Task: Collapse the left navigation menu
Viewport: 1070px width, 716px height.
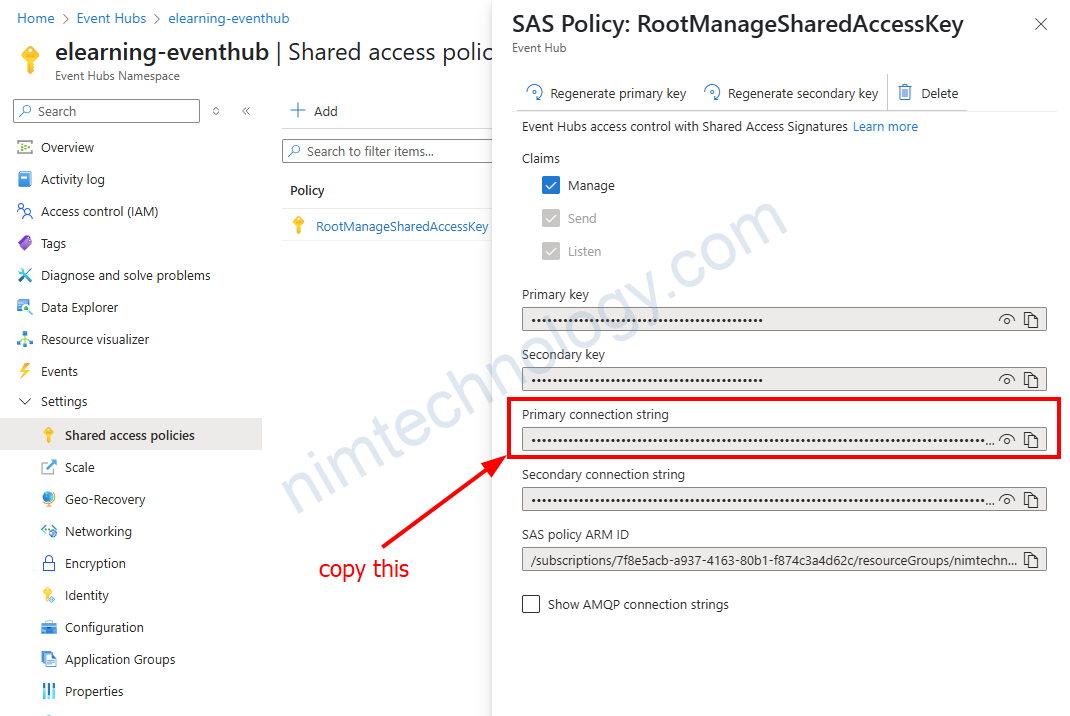Action: click(246, 111)
